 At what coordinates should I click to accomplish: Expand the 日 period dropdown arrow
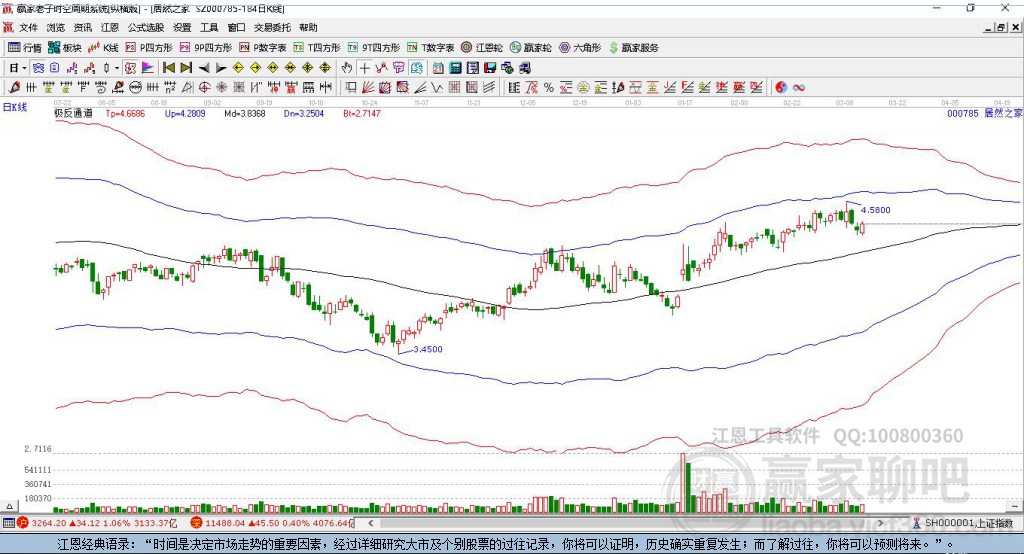(24, 68)
